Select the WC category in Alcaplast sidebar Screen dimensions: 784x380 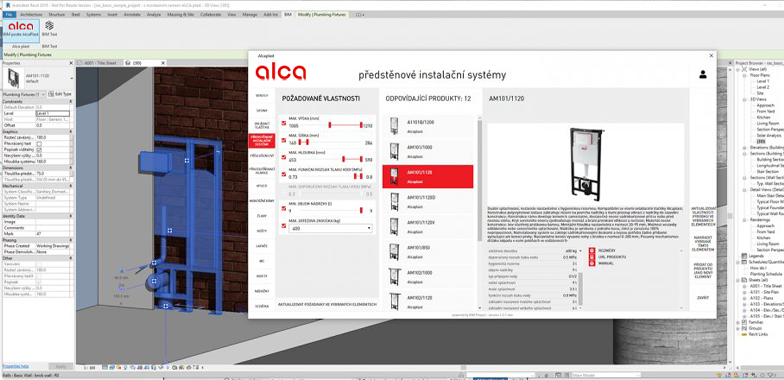click(x=262, y=261)
